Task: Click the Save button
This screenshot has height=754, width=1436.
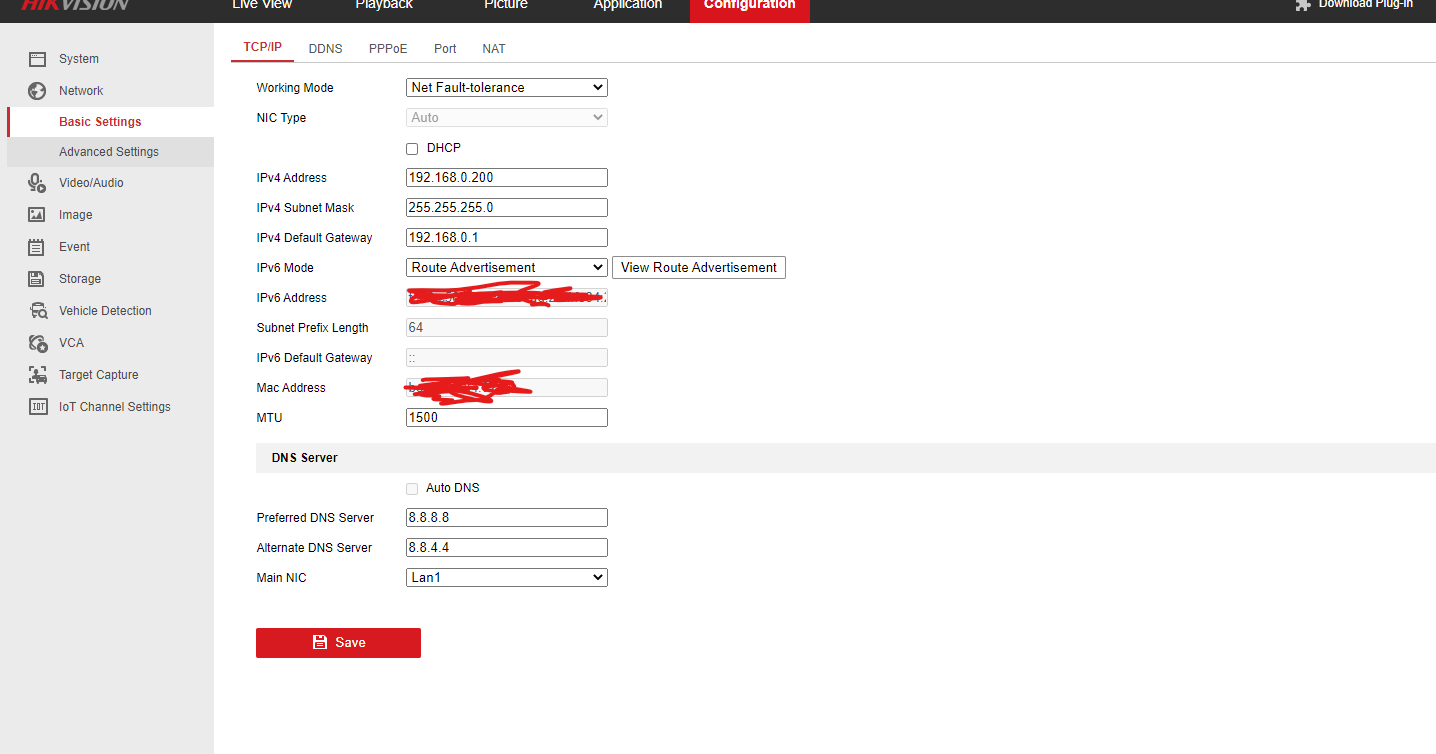Action: (338, 642)
